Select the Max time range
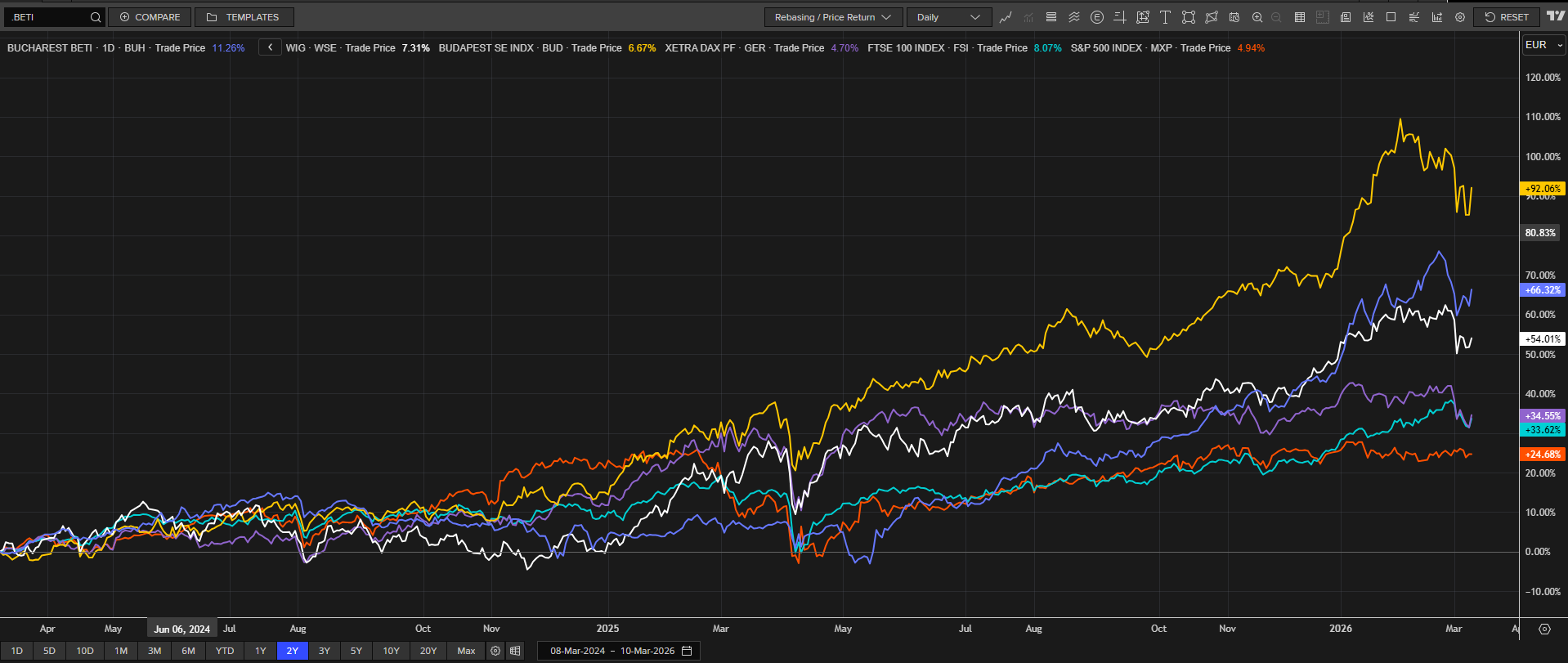Viewport: 1568px width, 663px height. [466, 651]
